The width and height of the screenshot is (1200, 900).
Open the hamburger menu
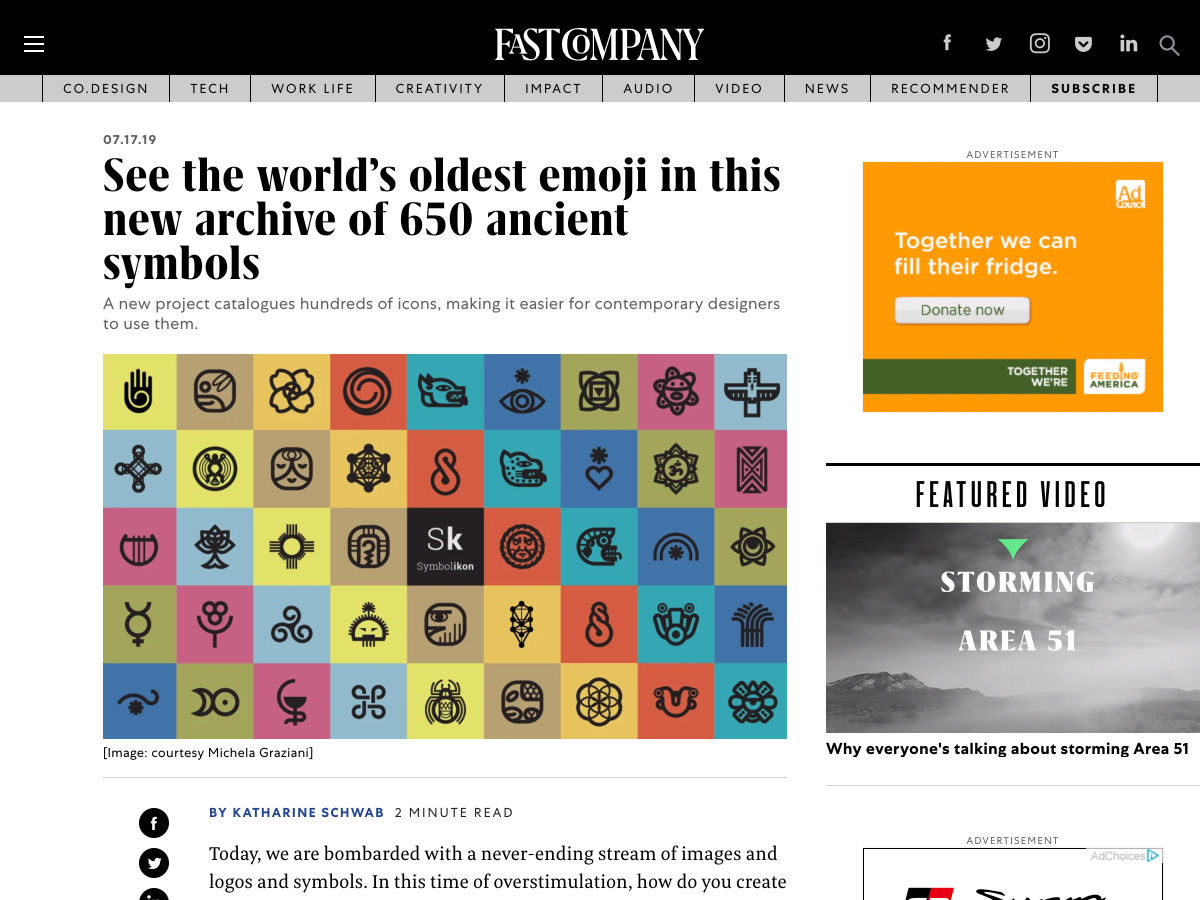(34, 44)
